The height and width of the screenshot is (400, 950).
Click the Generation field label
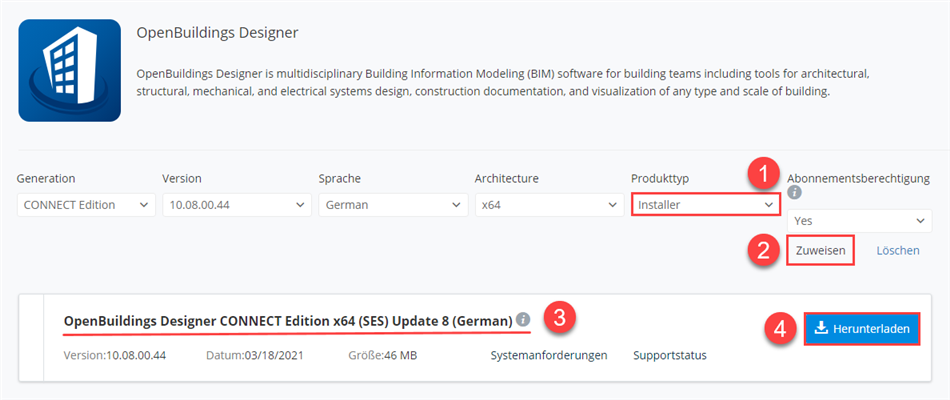46,178
